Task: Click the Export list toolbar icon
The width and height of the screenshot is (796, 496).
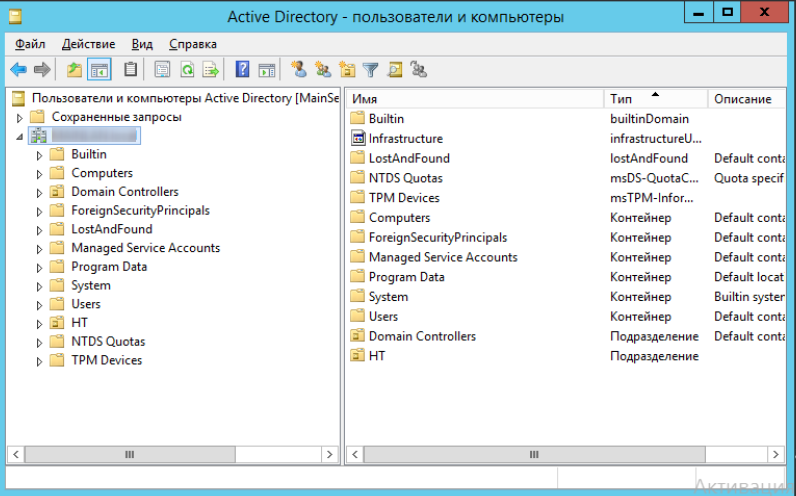Action: [x=211, y=70]
